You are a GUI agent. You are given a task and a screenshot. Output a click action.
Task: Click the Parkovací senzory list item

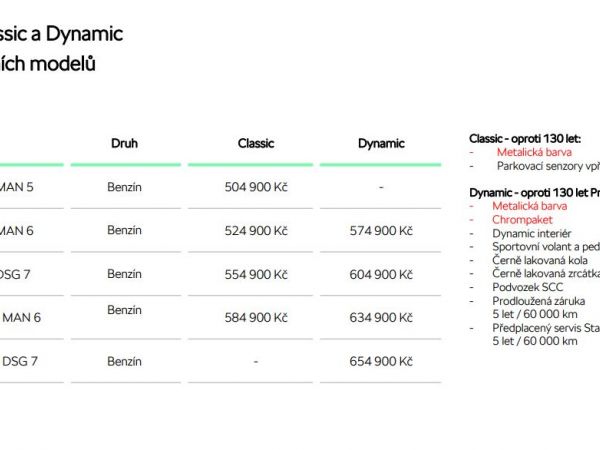(x=547, y=165)
